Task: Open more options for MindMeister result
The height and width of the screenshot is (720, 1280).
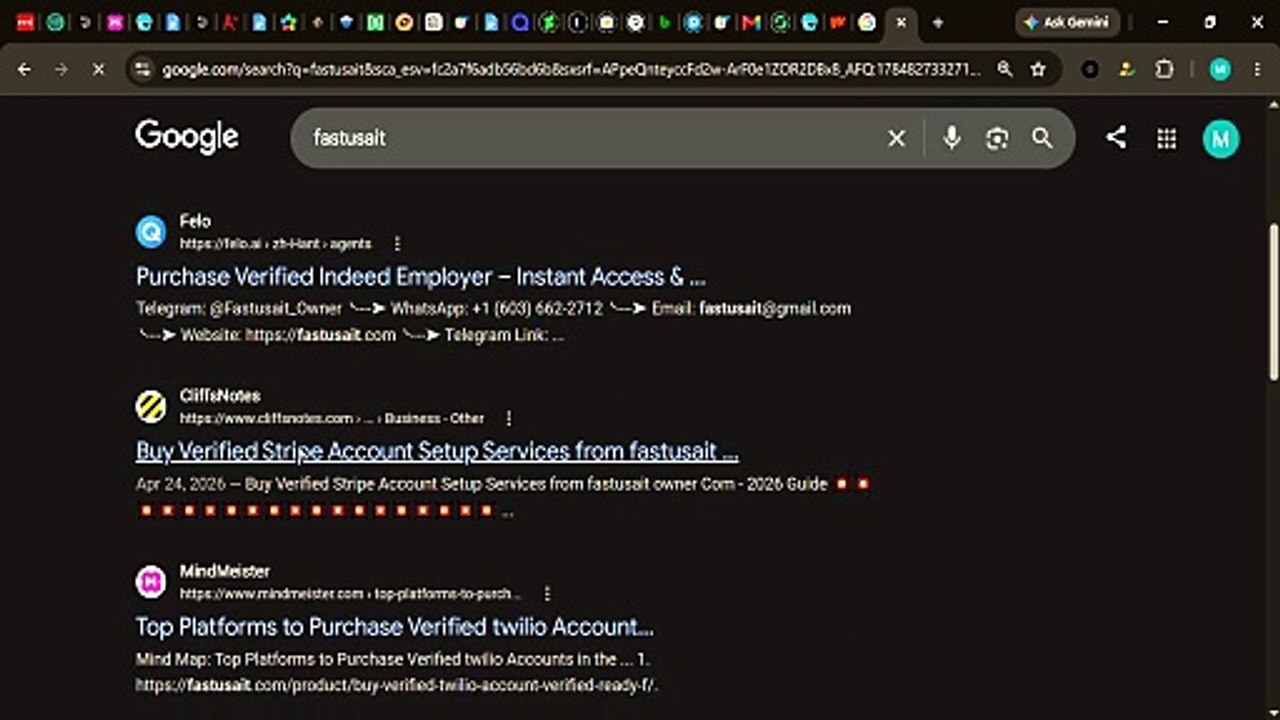Action: [546, 593]
